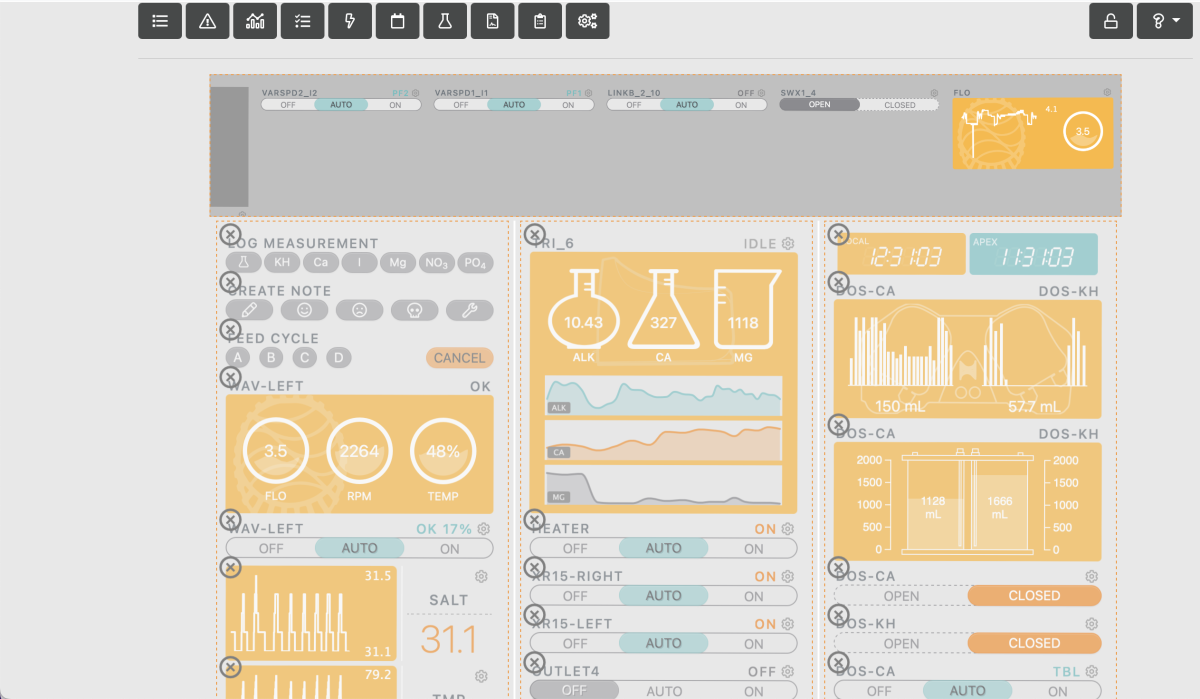
Task: Open gear settings for DOS-KH switch
Action: (x=1092, y=624)
